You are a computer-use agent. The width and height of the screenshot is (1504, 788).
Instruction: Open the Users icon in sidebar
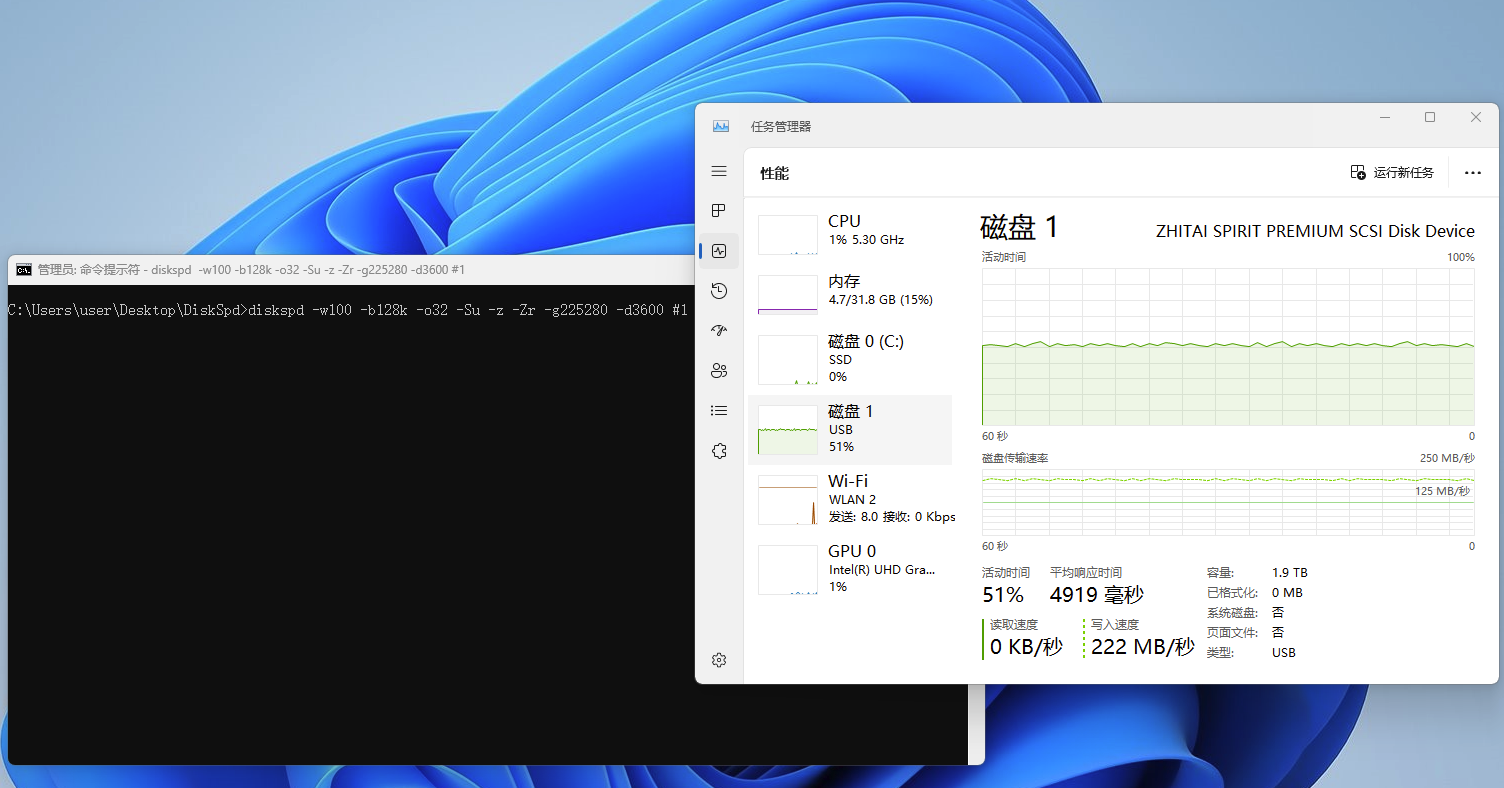pos(719,371)
